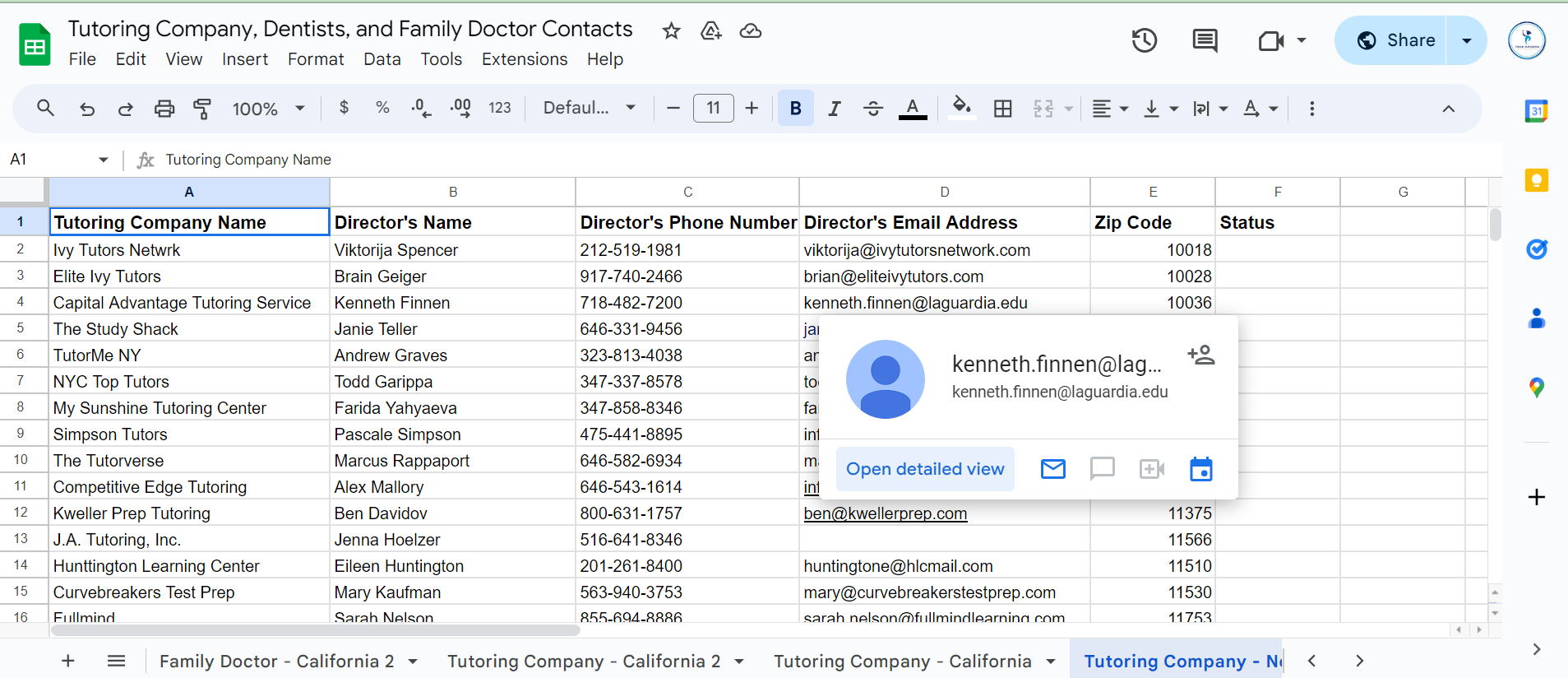Send email to kenneth.finnen from popup
Screen dimensions: 1568x678
[x=1053, y=469]
